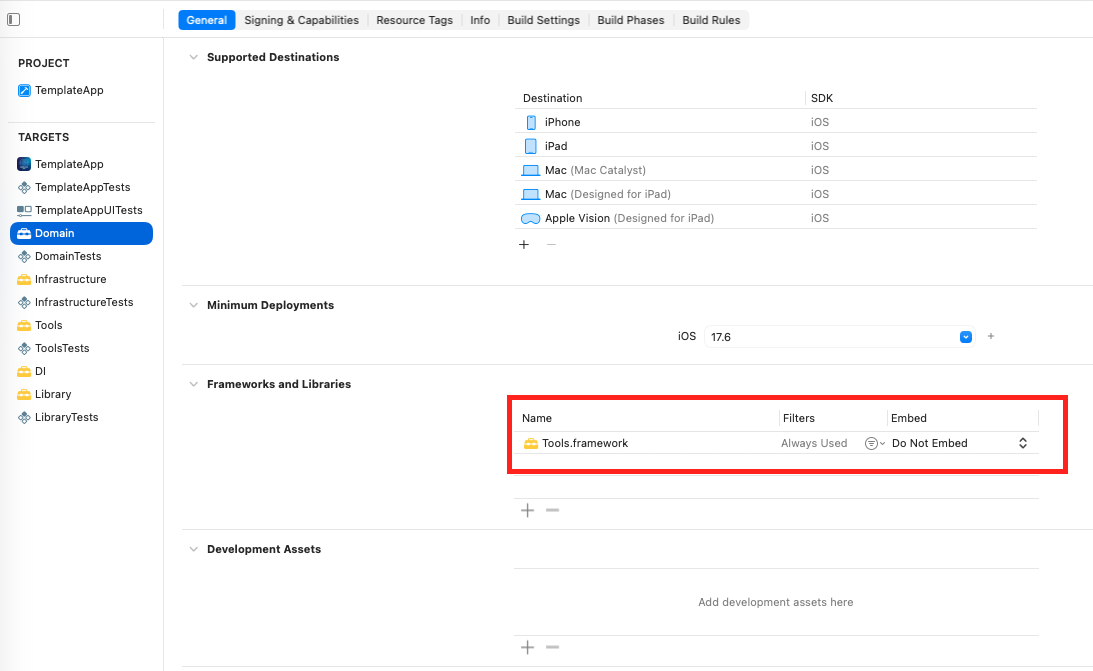This screenshot has width=1093, height=671.
Task: Click the iPad device icon
Action: (x=531, y=146)
